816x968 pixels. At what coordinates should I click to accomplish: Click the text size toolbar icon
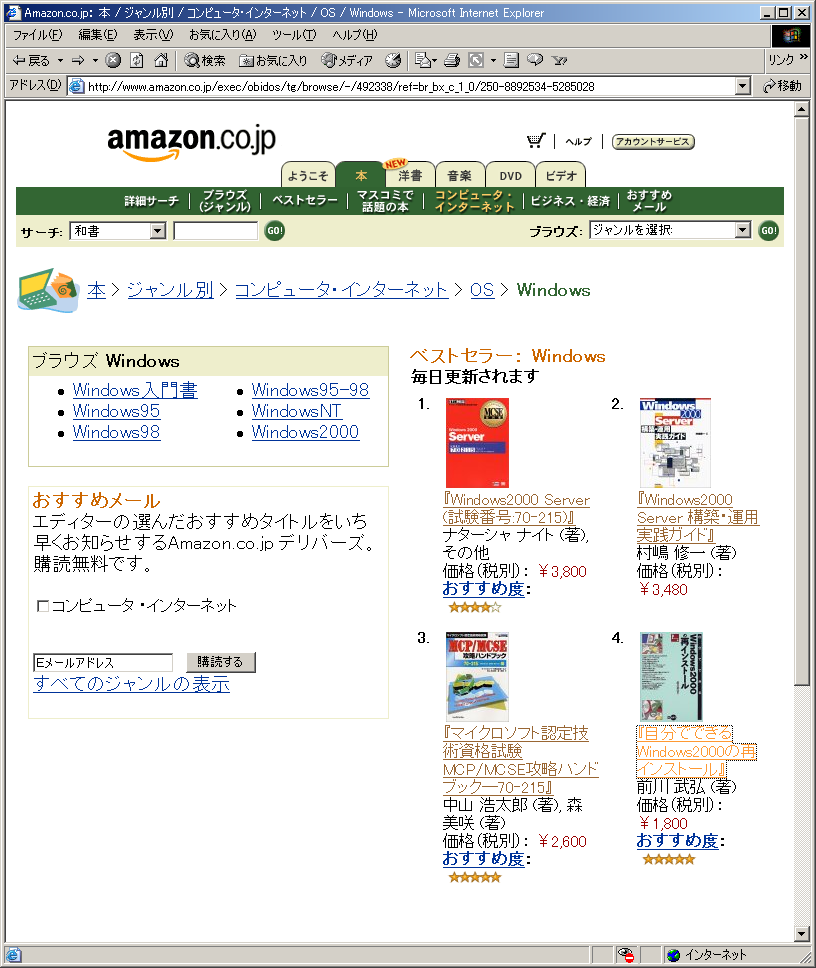pos(477,60)
